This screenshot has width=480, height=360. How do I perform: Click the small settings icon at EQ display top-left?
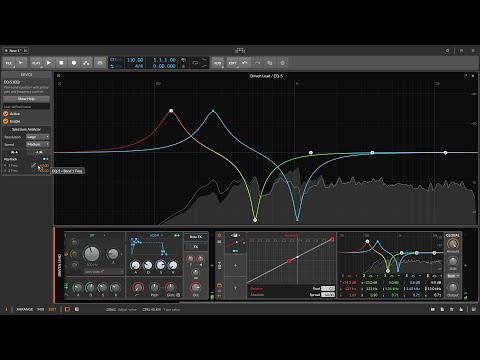point(58,76)
